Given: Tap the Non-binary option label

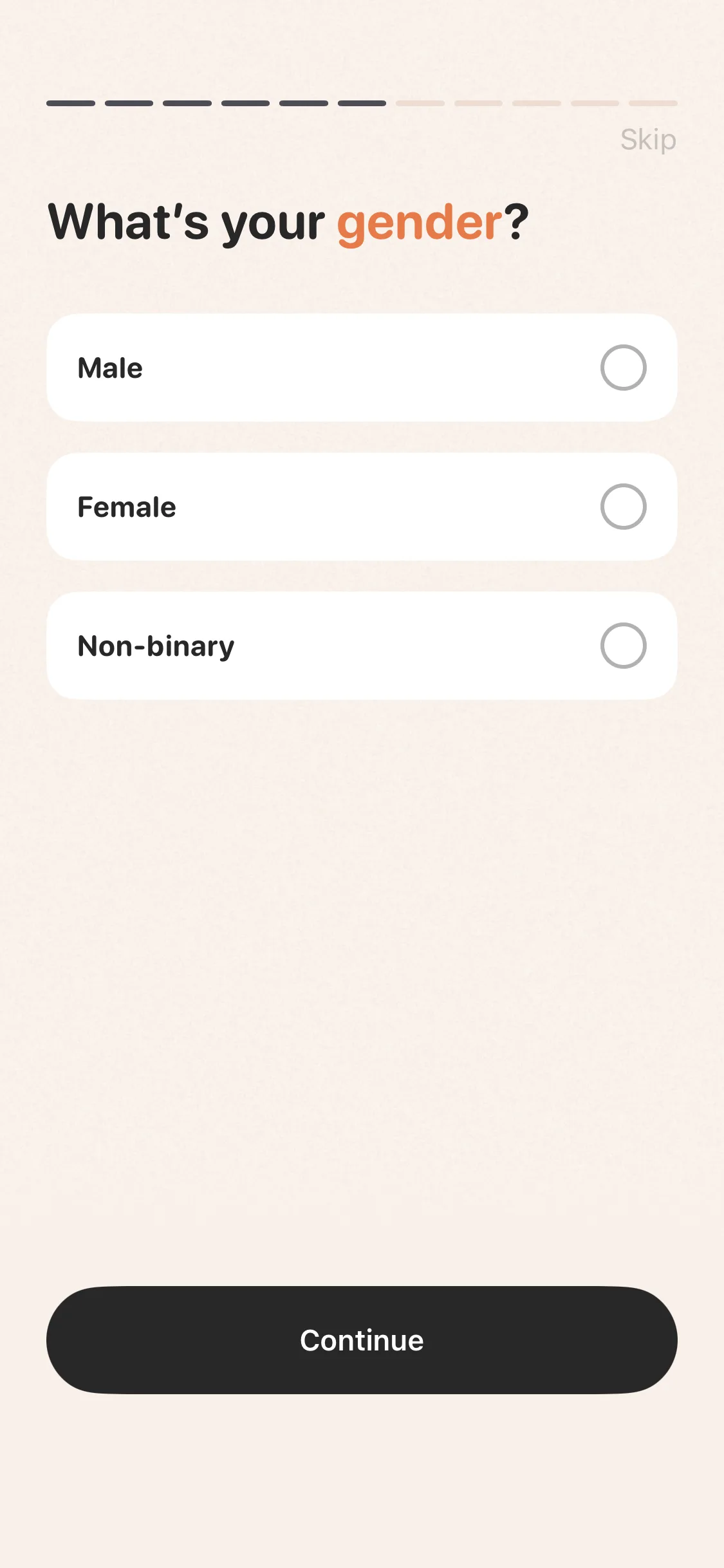Looking at the screenshot, I should point(156,646).
